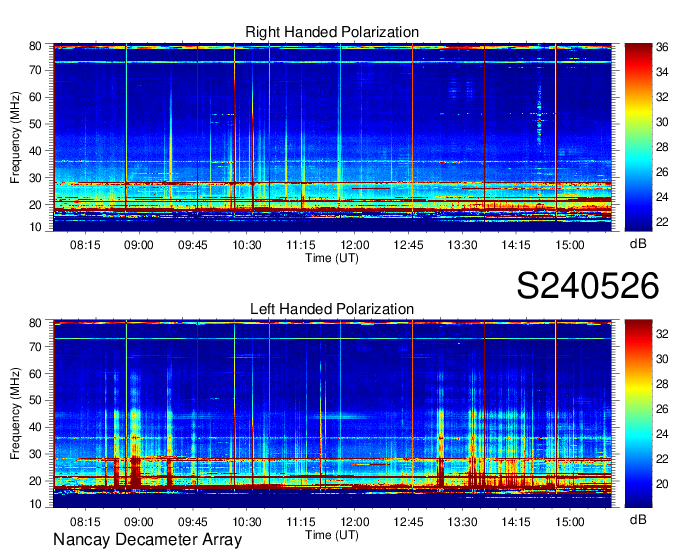Click 60 MHz tick of Left Handed plot

35,374
